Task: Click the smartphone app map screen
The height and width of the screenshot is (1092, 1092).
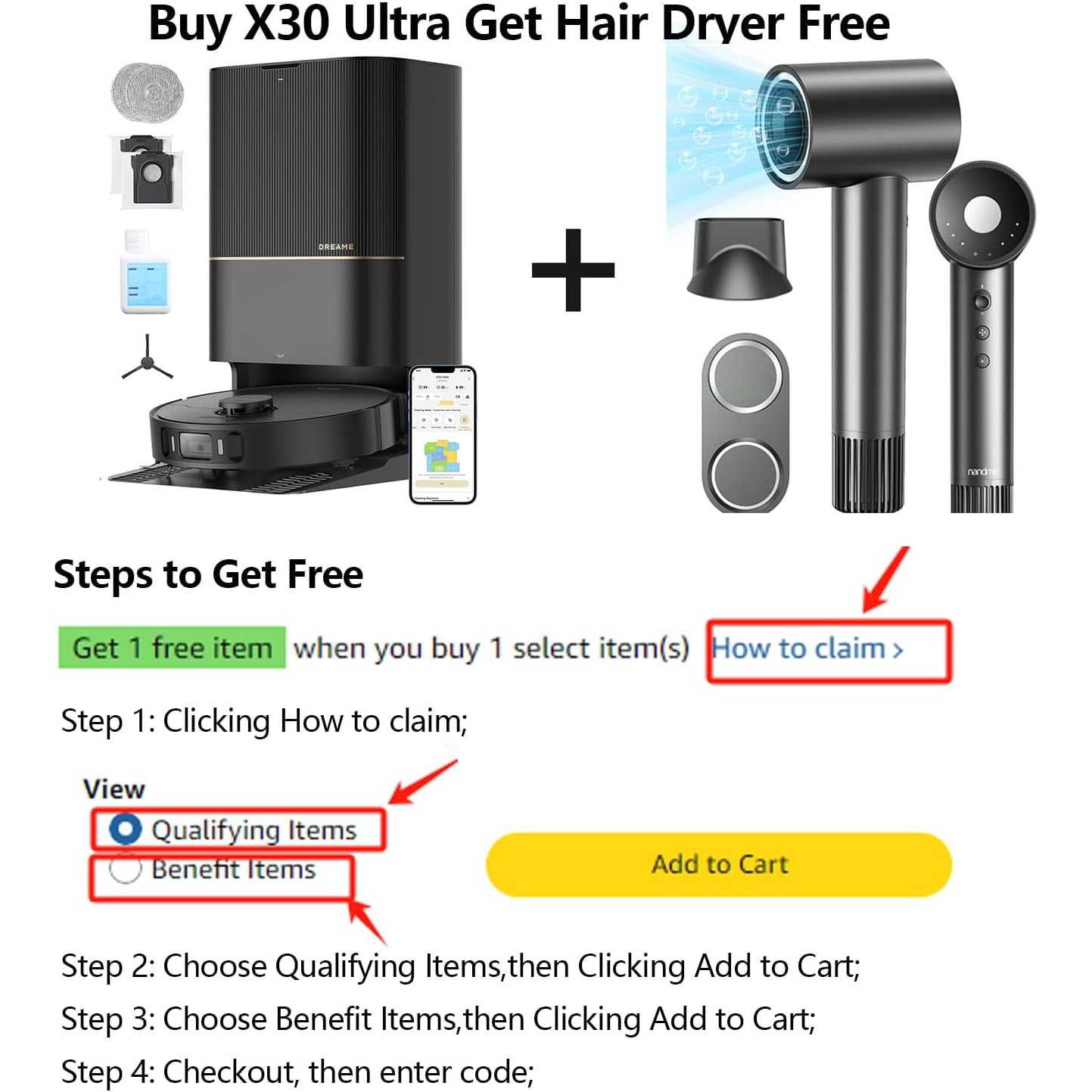Action: [x=443, y=434]
